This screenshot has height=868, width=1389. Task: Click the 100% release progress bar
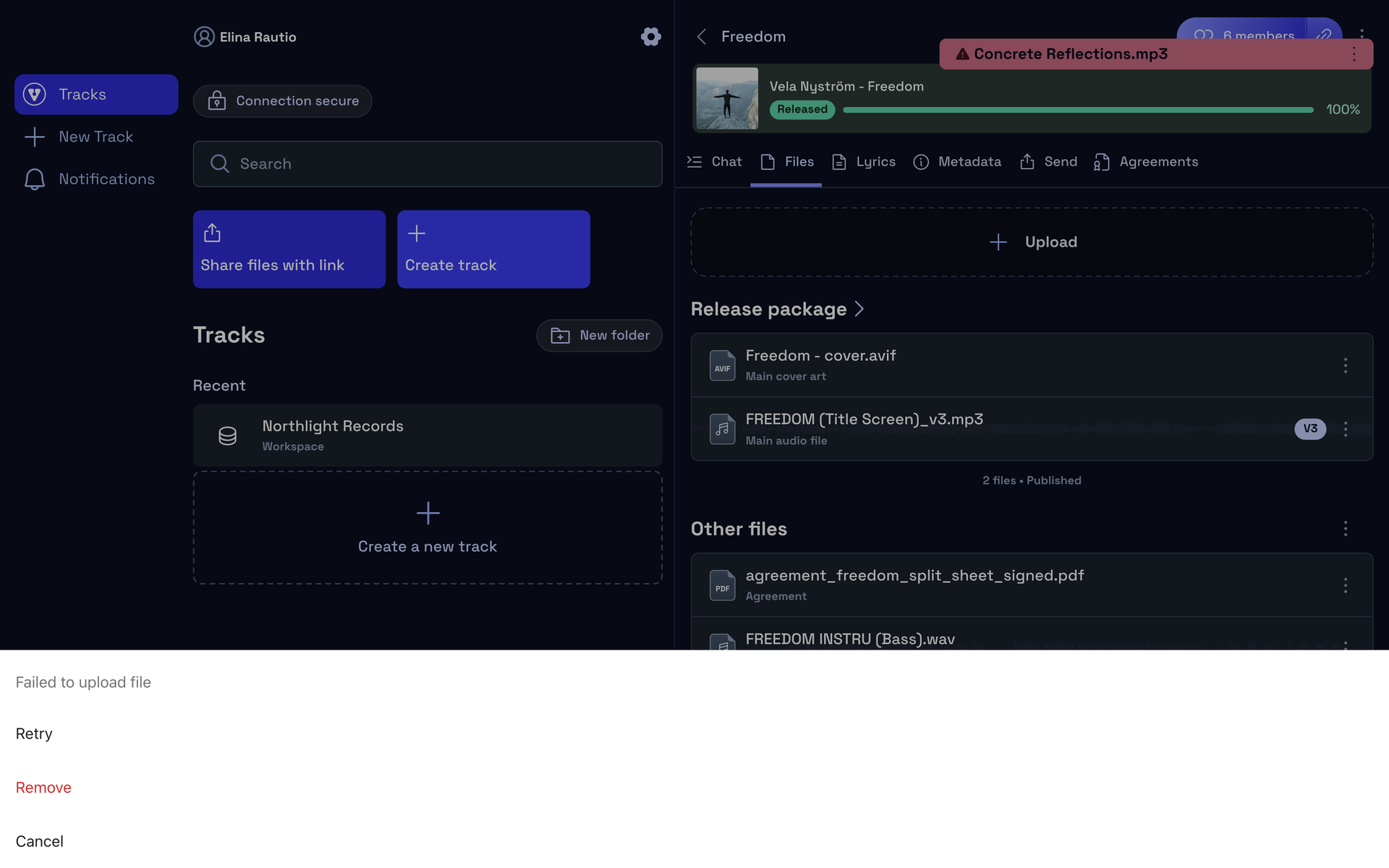tap(1078, 110)
